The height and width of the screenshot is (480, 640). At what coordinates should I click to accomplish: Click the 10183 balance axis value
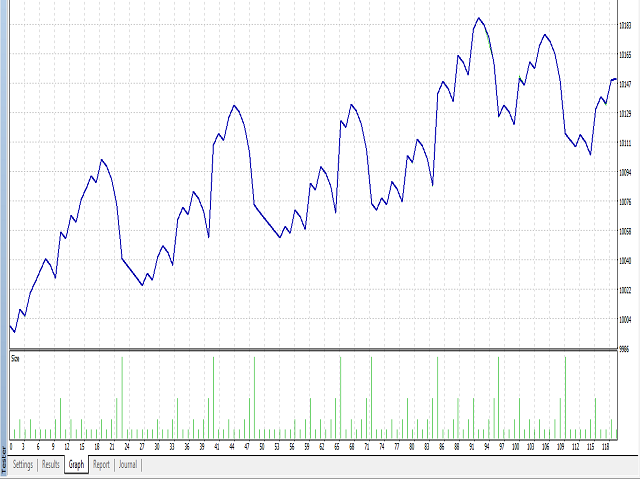tap(625, 25)
